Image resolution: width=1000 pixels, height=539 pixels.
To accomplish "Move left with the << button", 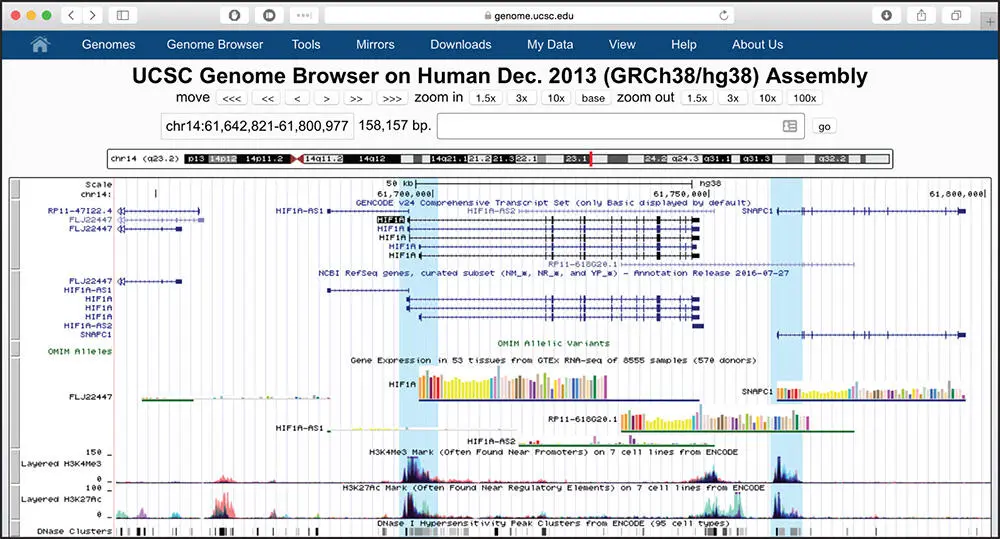I will tap(267, 98).
